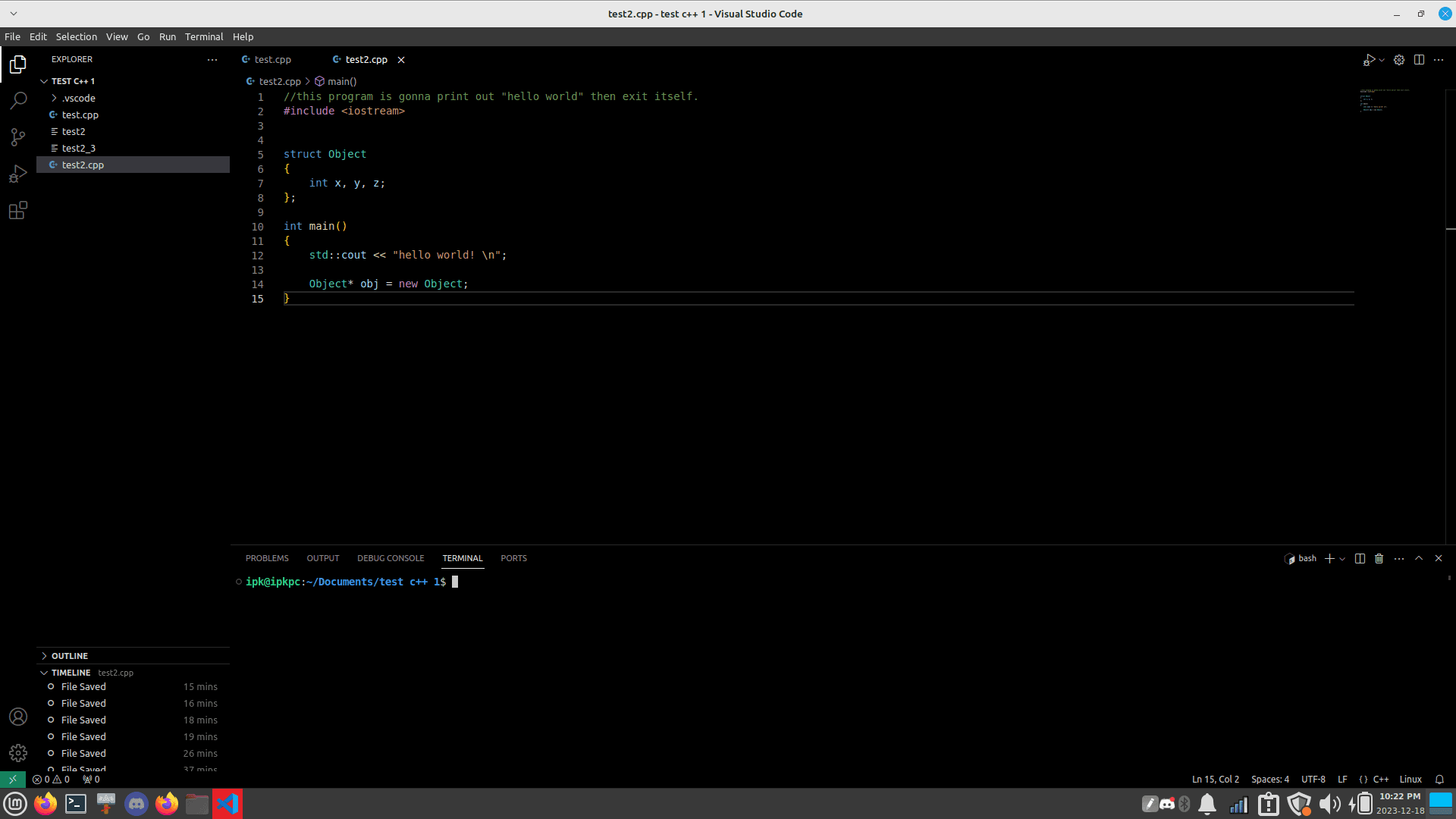Screen dimensions: 1456x819
Task: Switch to the PROBLEMS panel tab
Action: 267,558
